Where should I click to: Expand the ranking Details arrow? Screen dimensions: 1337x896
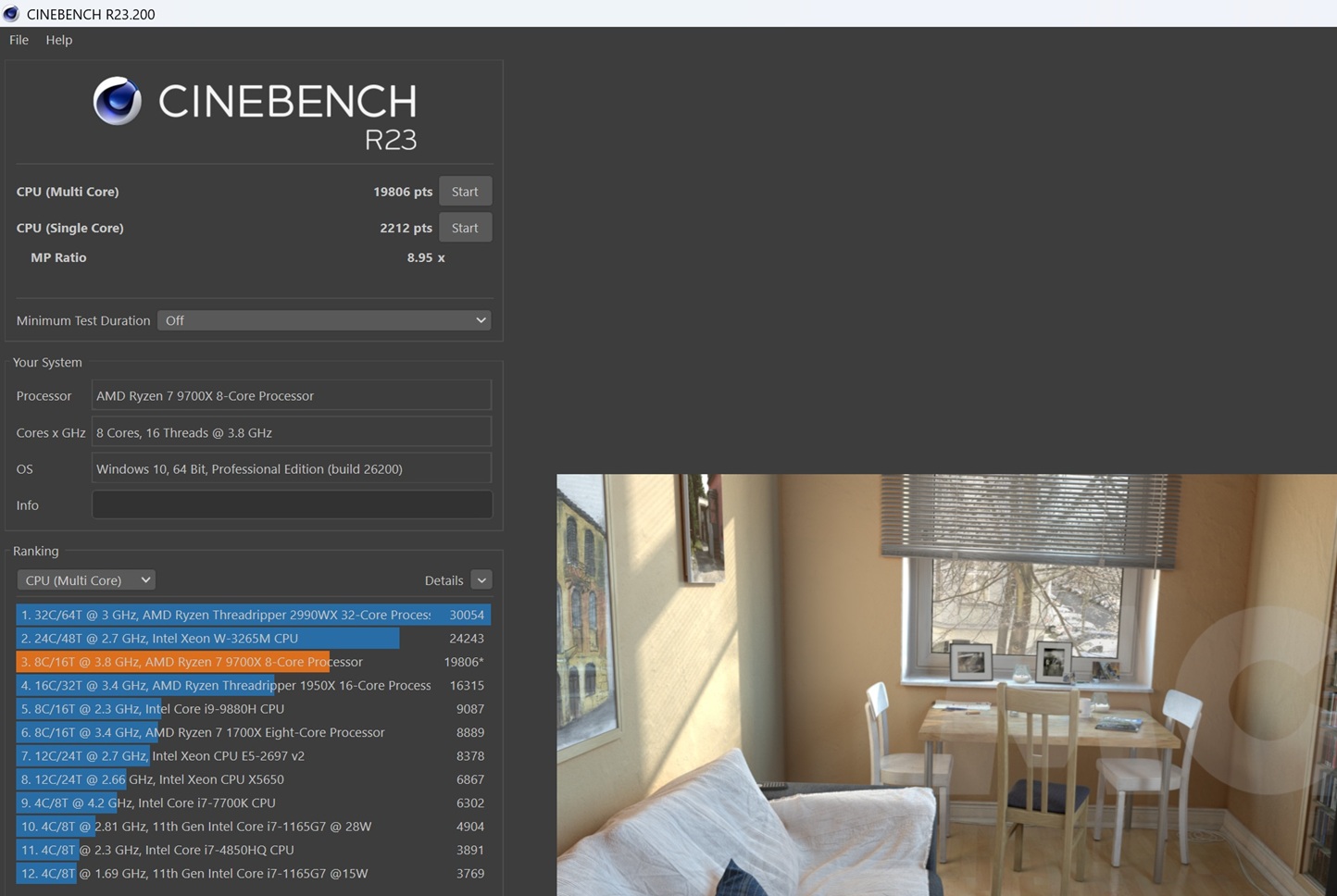pyautogui.click(x=481, y=580)
